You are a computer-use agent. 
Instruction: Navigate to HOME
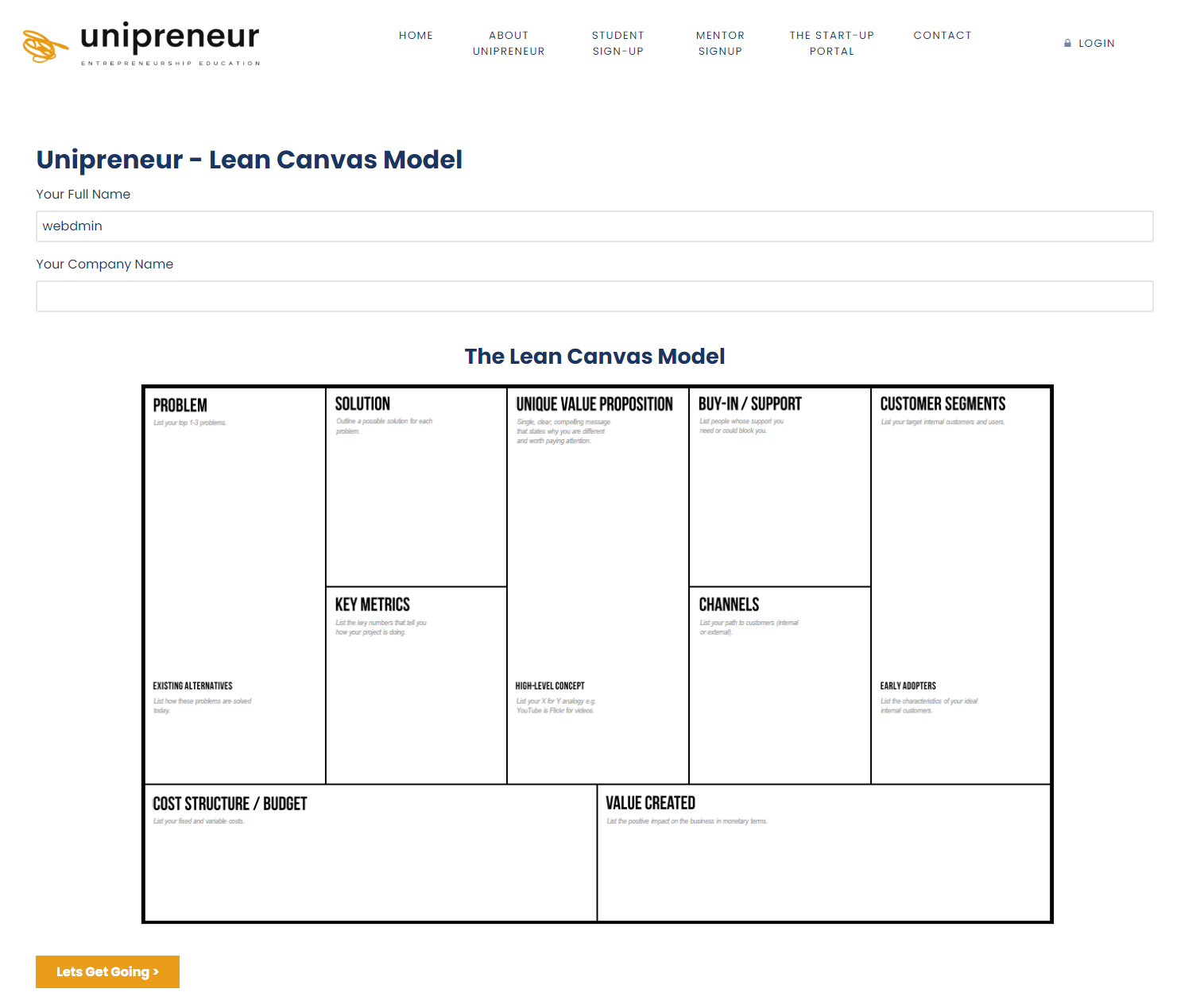[416, 35]
